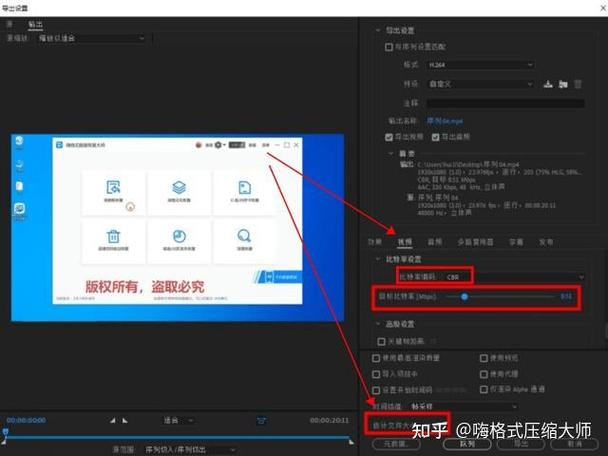Open the zoom level fit dropdown below the preview
The height and width of the screenshot is (456, 608).
tap(178, 420)
